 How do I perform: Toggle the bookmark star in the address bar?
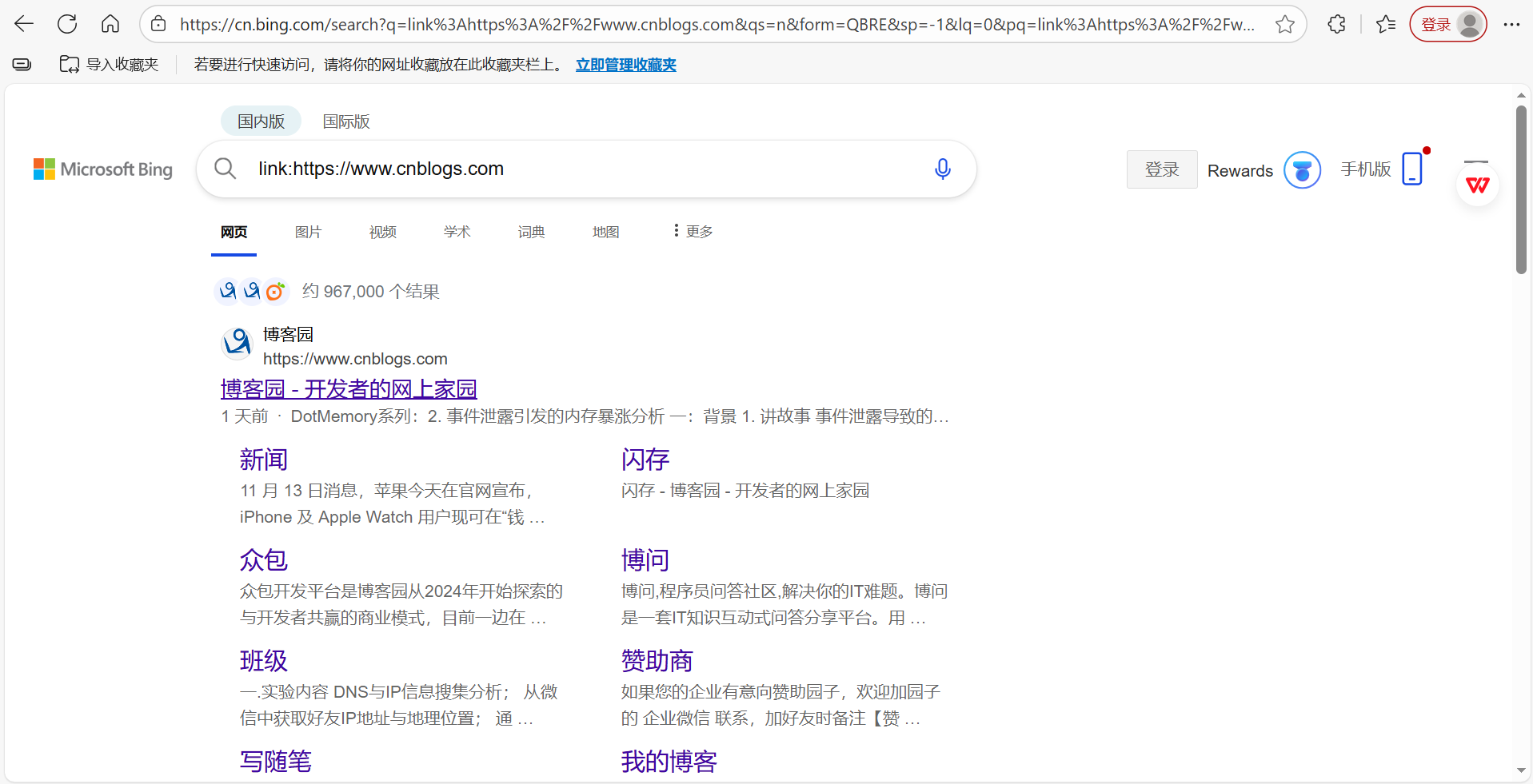pyautogui.click(x=1285, y=24)
